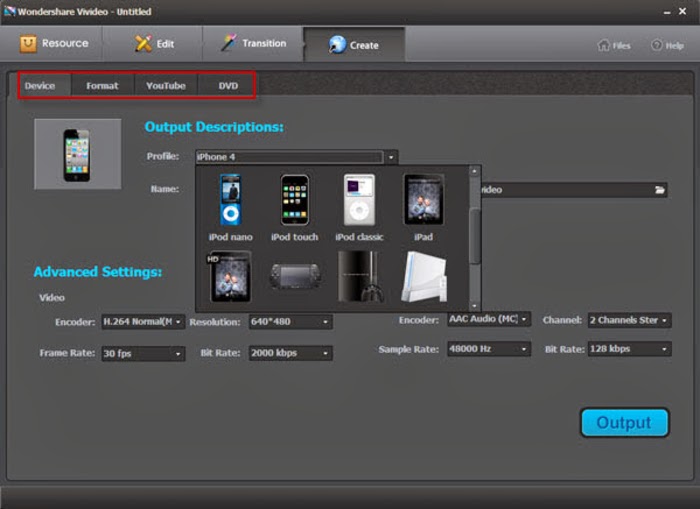Viewport: 700px width, 509px height.
Task: Open the Resource tab
Action: coord(54,43)
